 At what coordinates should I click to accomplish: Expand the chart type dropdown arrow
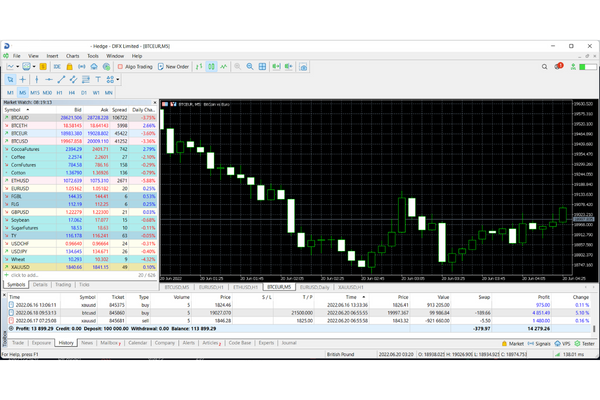(x=17, y=67)
